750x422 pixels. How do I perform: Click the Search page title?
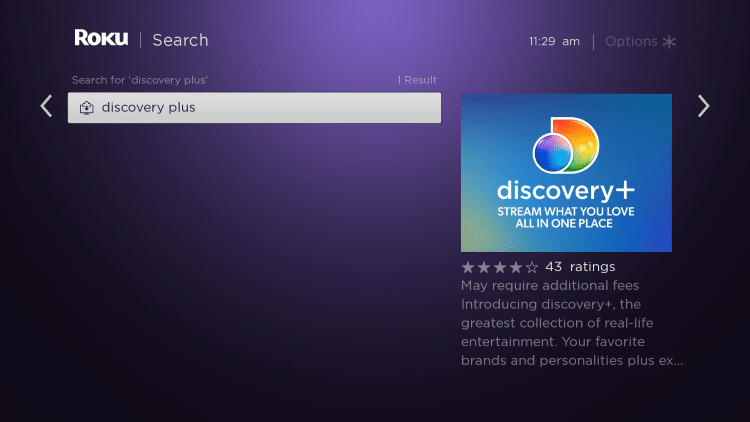[180, 40]
